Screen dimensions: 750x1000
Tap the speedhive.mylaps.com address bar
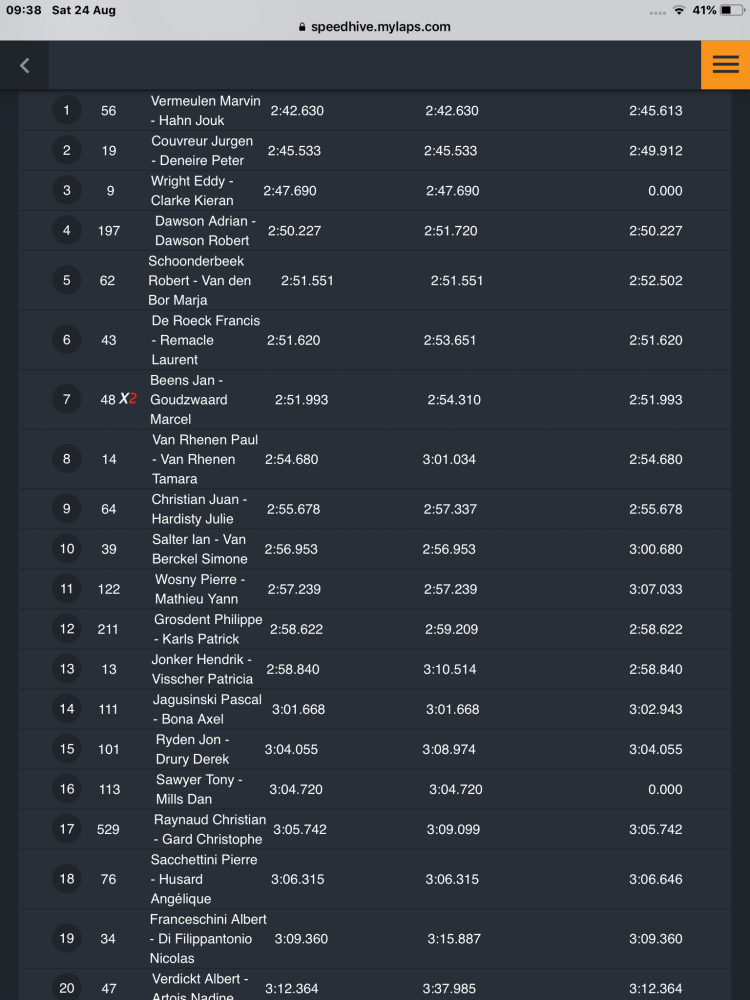(x=375, y=27)
